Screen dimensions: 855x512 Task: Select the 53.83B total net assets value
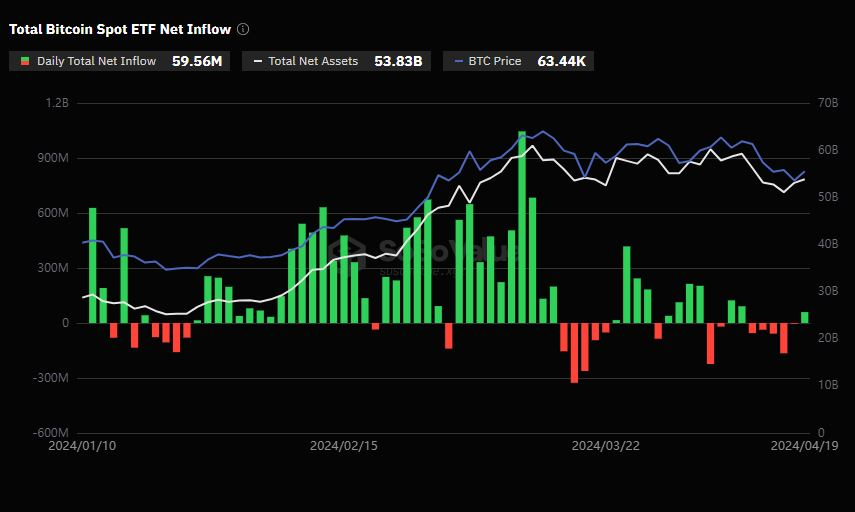pos(397,61)
